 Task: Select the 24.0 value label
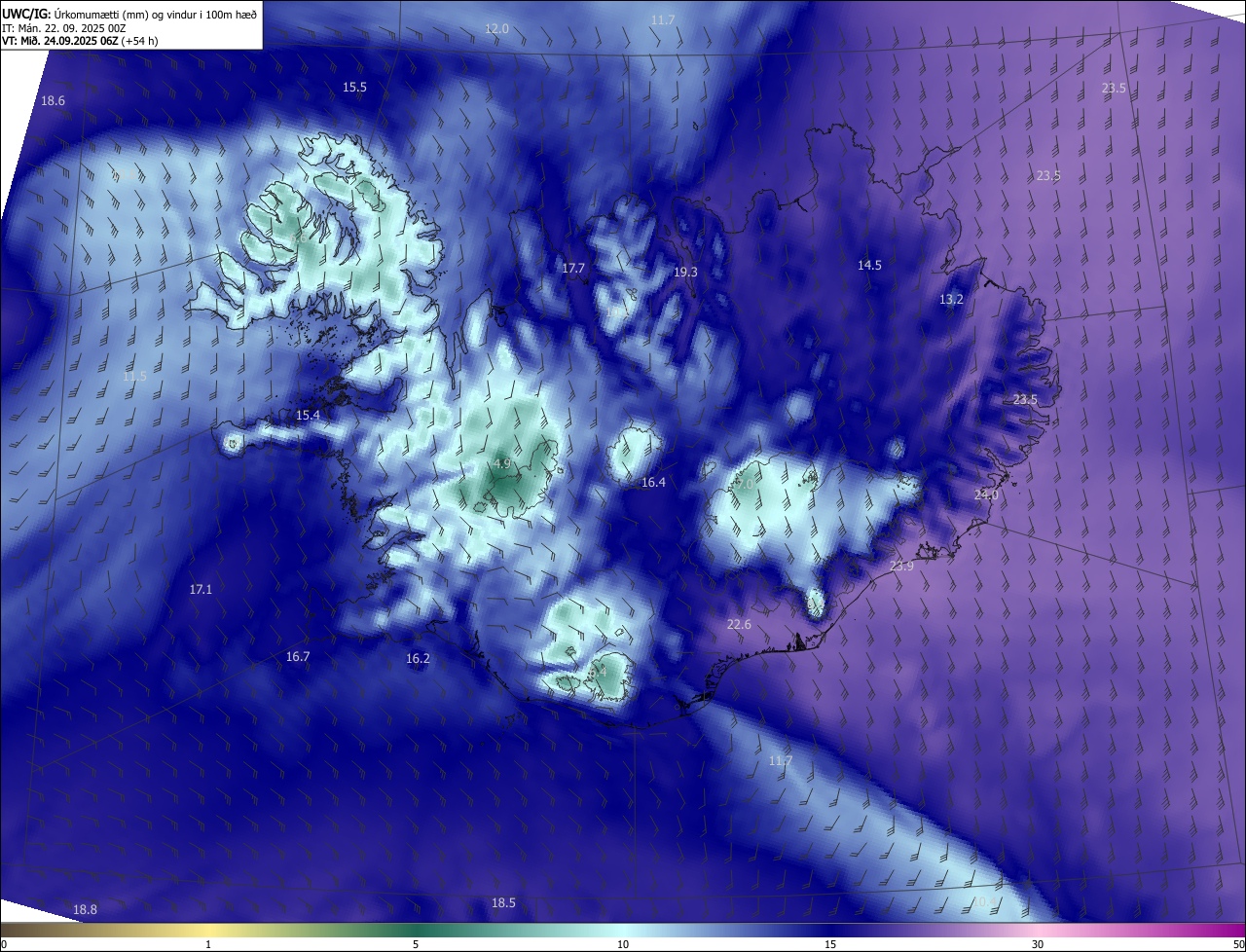986,495
